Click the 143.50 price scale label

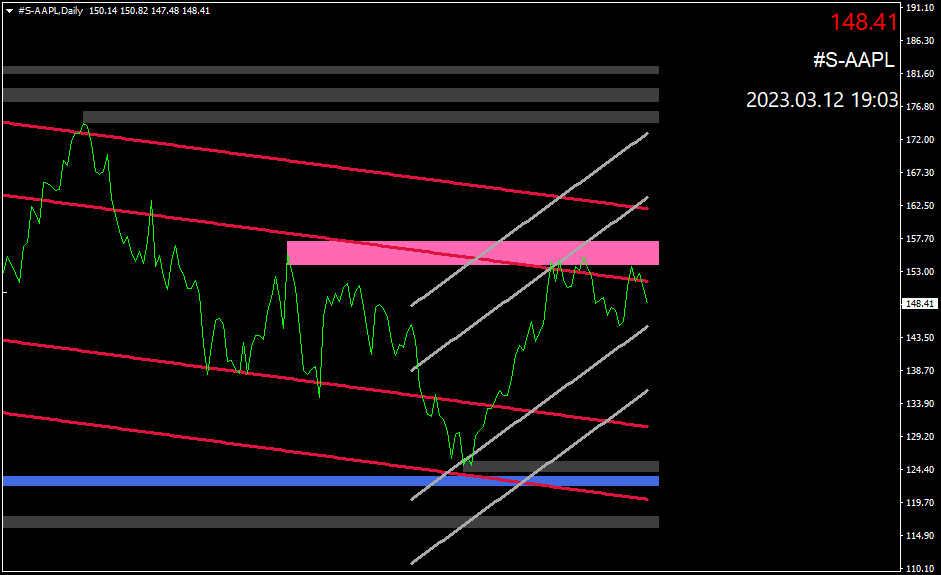coord(920,338)
